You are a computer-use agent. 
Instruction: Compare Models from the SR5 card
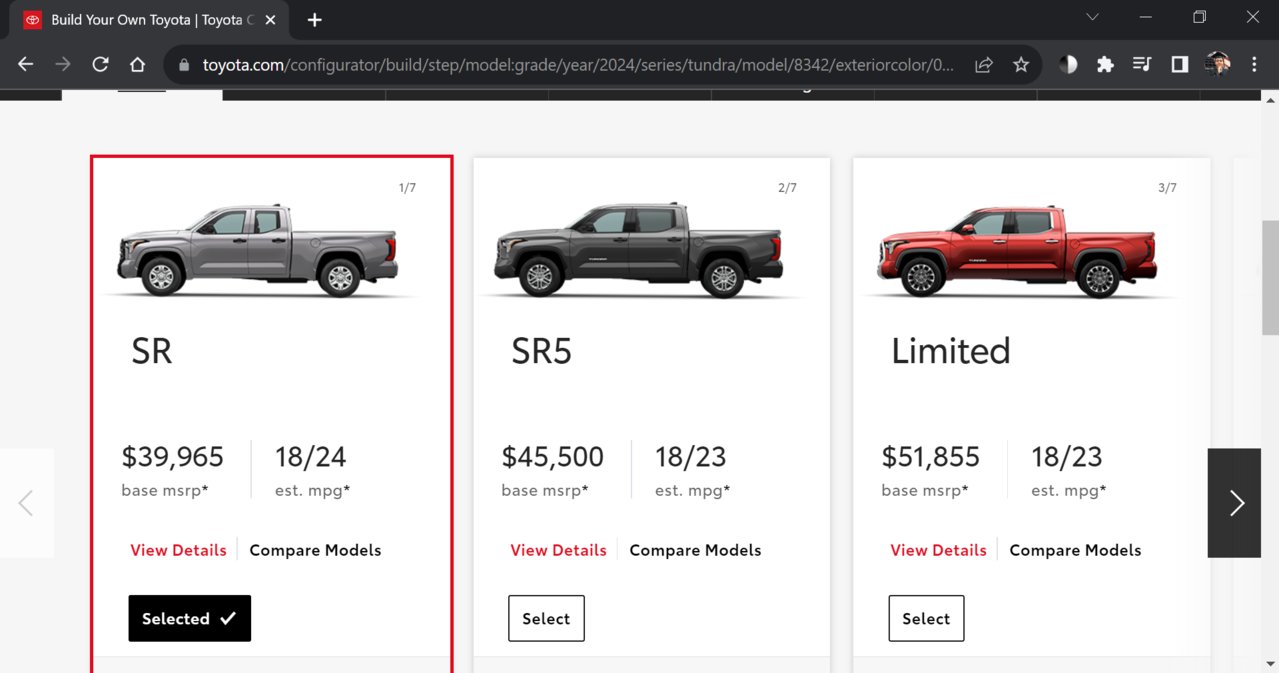point(695,550)
